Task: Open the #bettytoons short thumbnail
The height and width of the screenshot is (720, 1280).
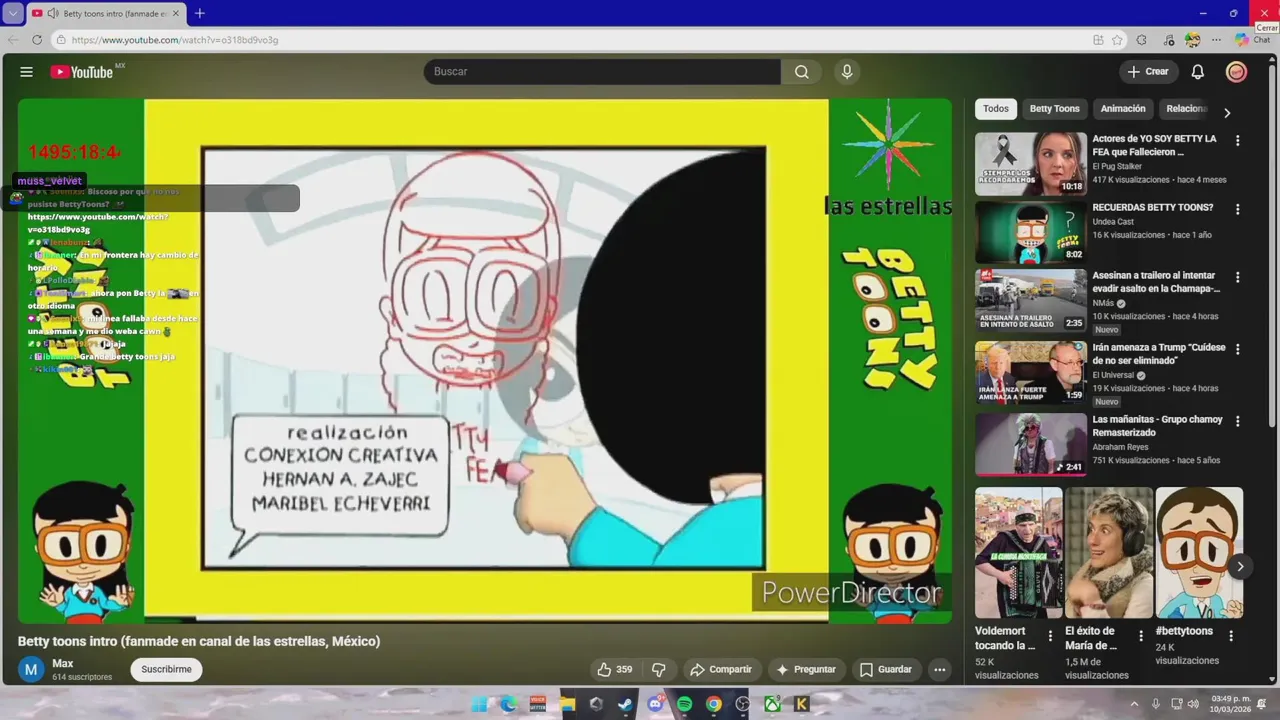Action: point(1199,552)
